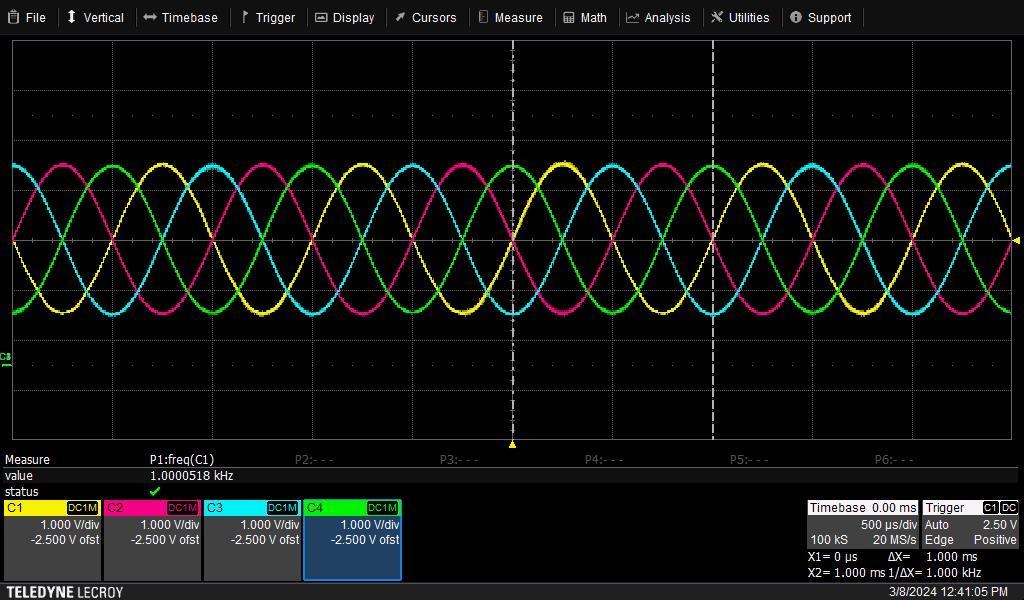Select the empty P2 measurement slot

314,460
